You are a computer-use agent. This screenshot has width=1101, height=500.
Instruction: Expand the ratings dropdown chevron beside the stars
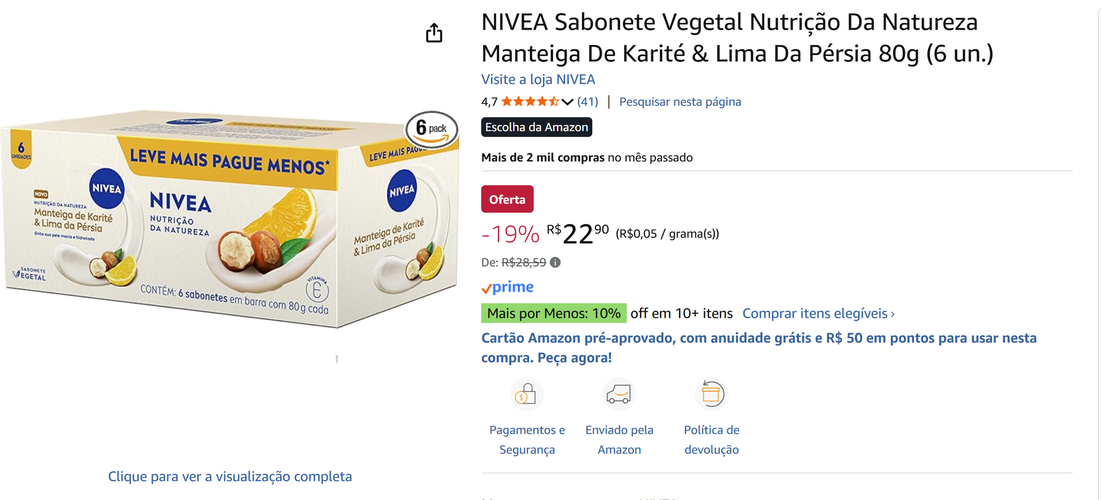[567, 102]
